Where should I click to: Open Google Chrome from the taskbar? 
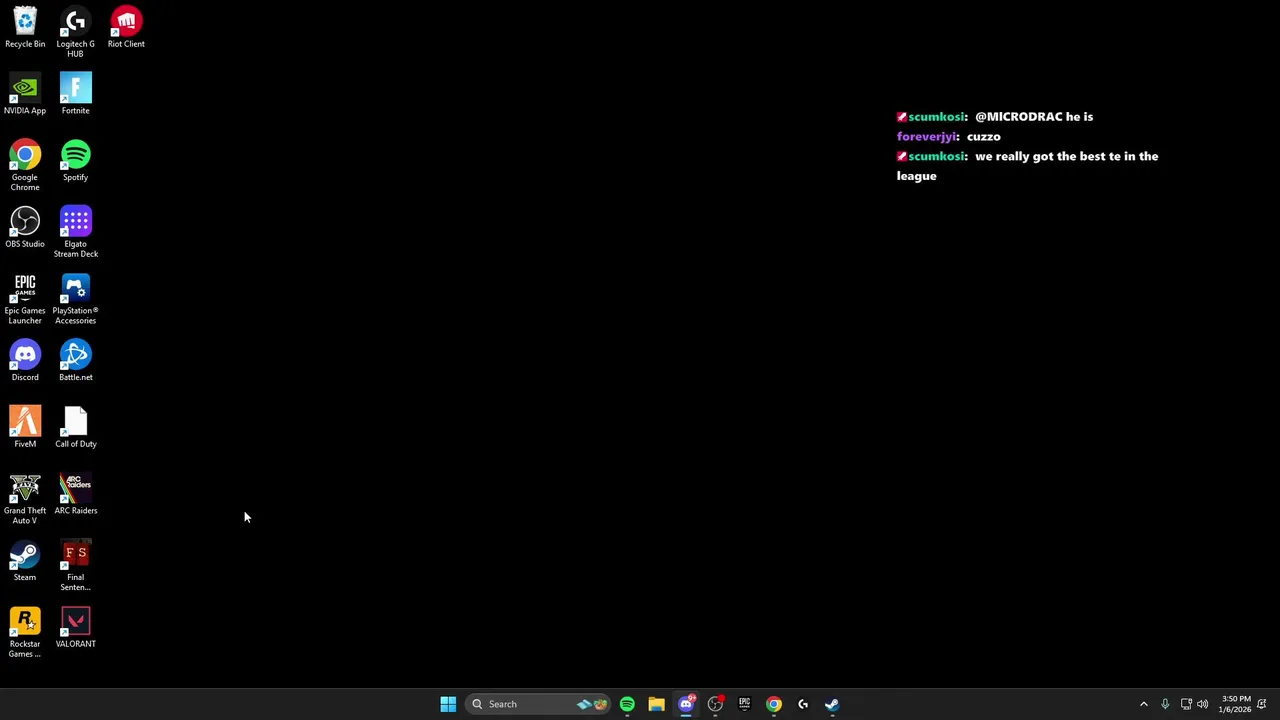click(x=773, y=704)
